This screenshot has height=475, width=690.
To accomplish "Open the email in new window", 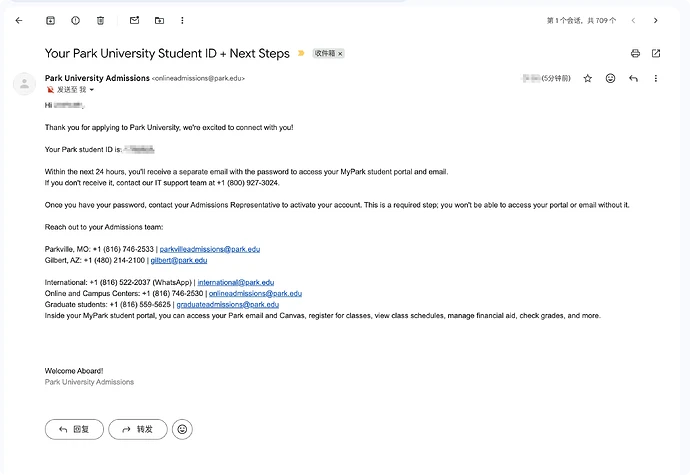I will click(656, 53).
